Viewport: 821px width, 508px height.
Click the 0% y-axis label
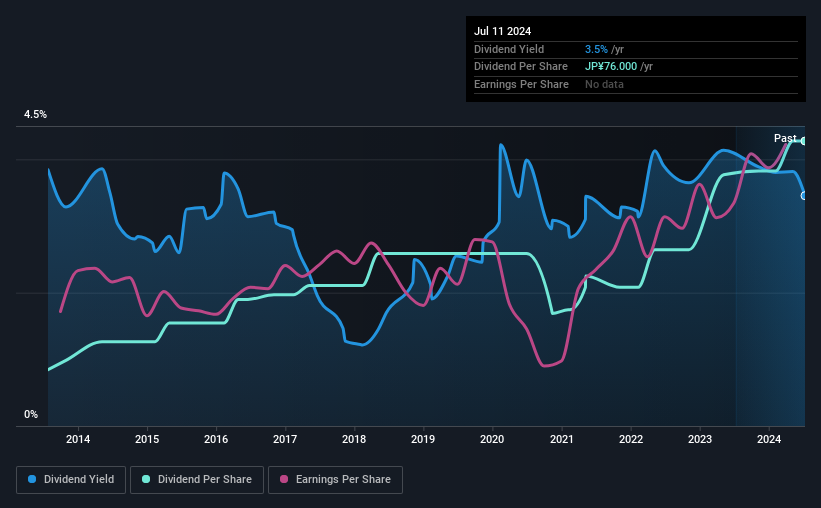click(x=31, y=414)
